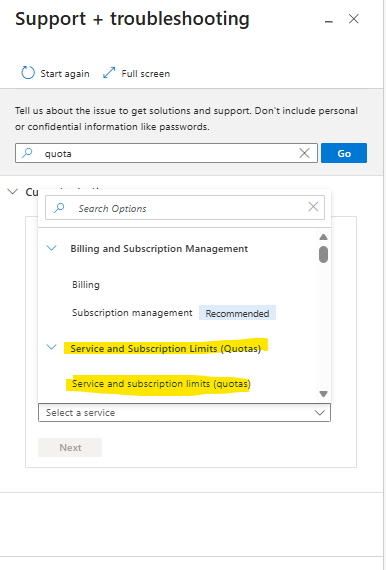This screenshot has width=386, height=570.
Task: Click the magnifier icon in quota search box
Action: [x=27, y=153]
